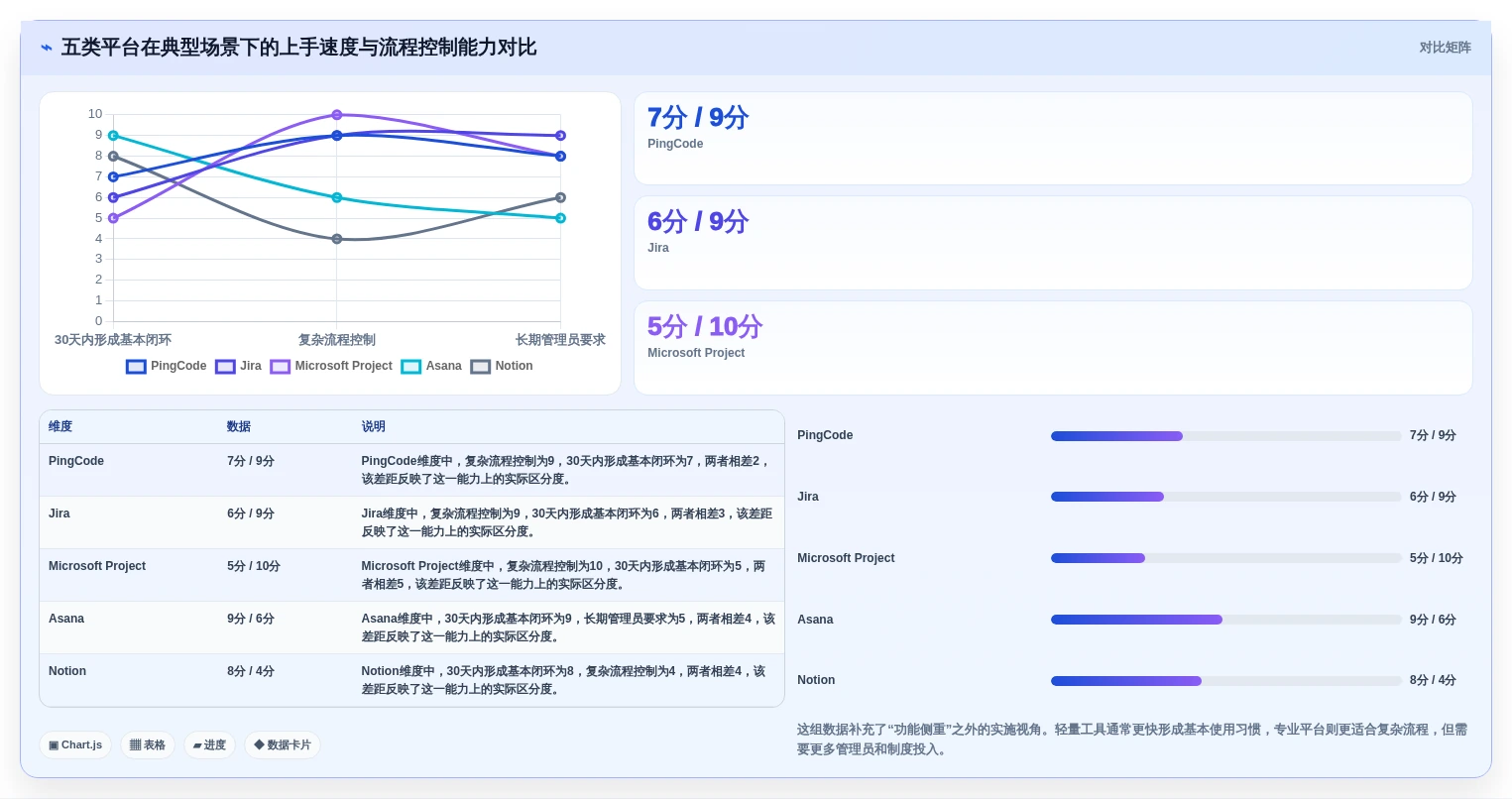Click the Jira progress bar
Screen dimensions: 1512x799
pos(1226,497)
